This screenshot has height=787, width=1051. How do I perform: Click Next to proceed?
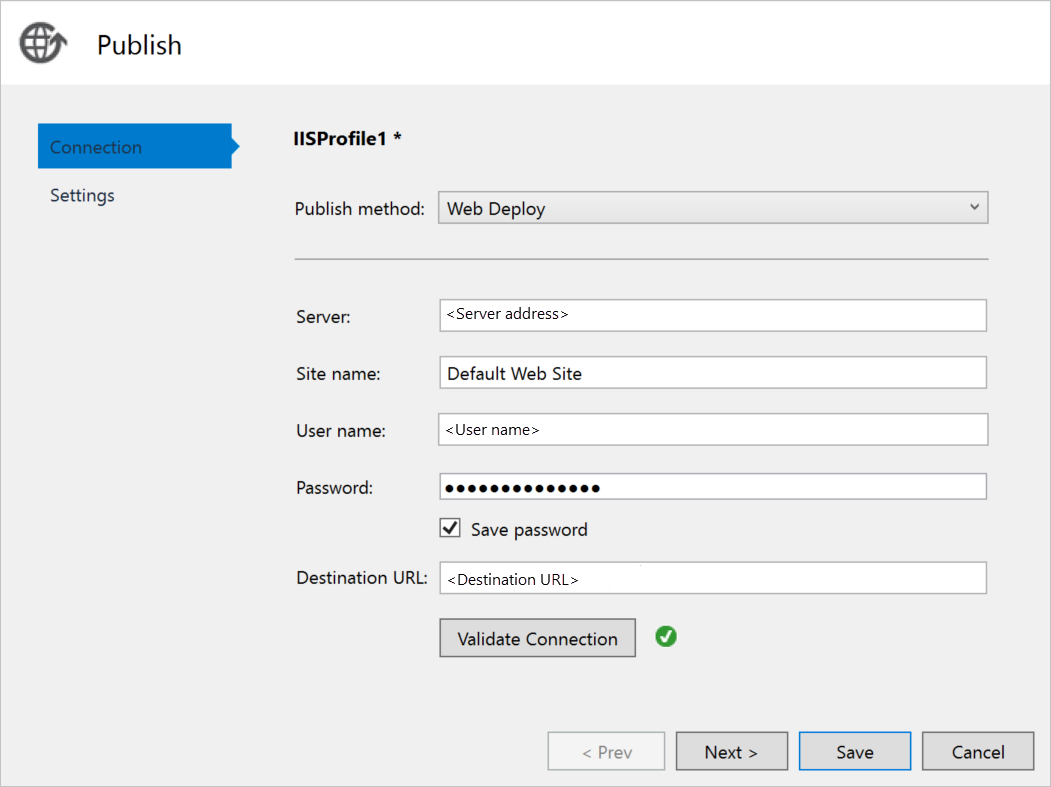pos(732,751)
